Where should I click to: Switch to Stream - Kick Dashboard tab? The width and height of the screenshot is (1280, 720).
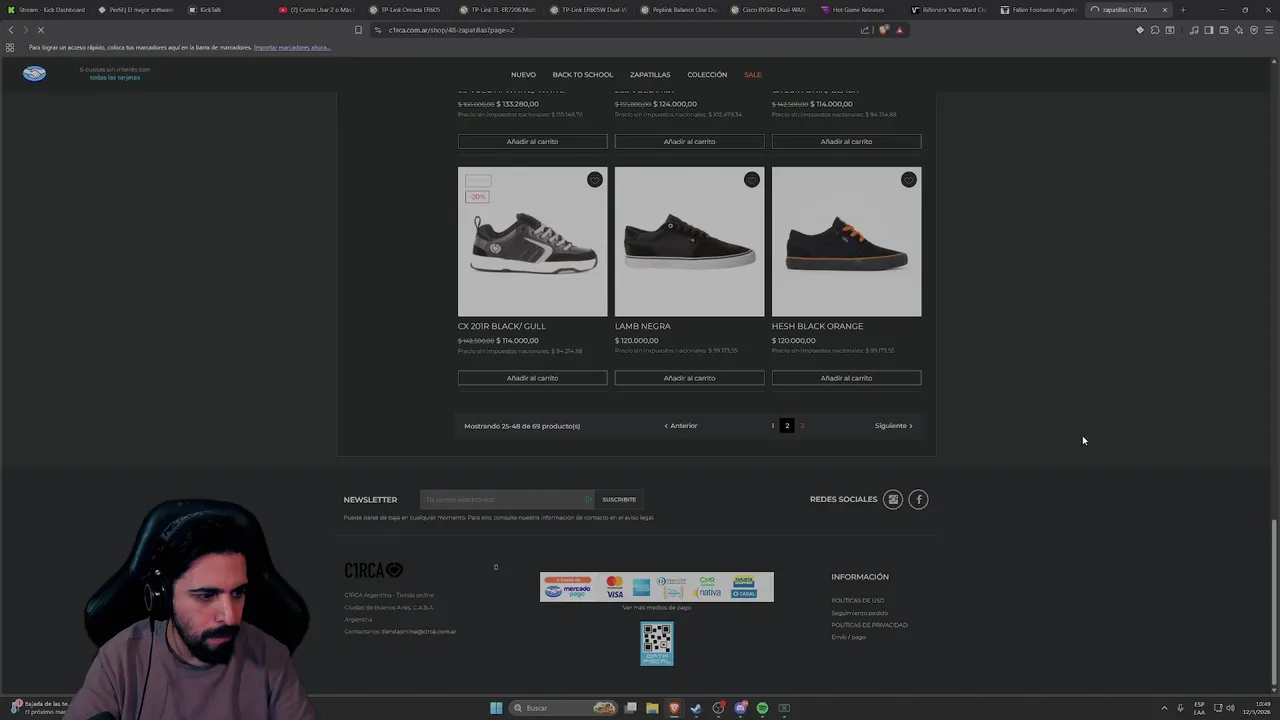pyautogui.click(x=45, y=10)
